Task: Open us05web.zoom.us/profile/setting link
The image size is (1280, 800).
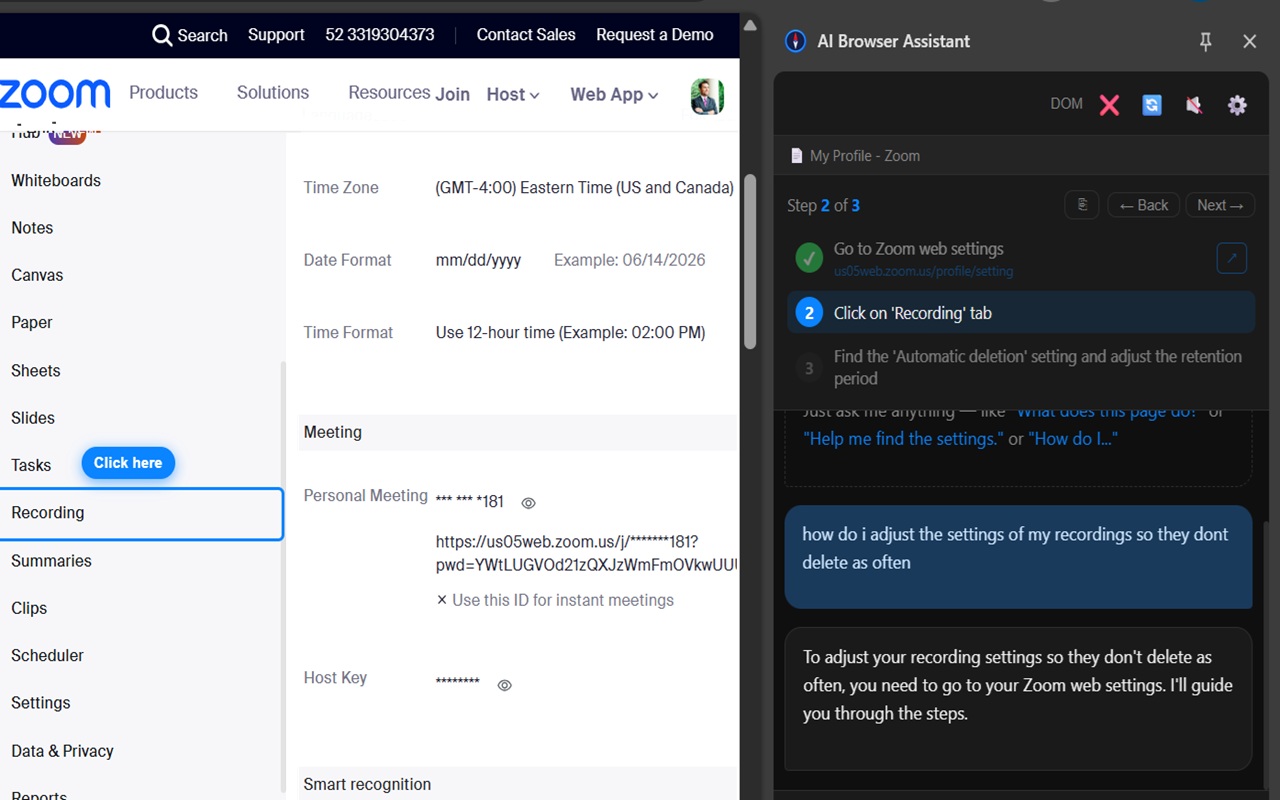Action: (x=923, y=271)
